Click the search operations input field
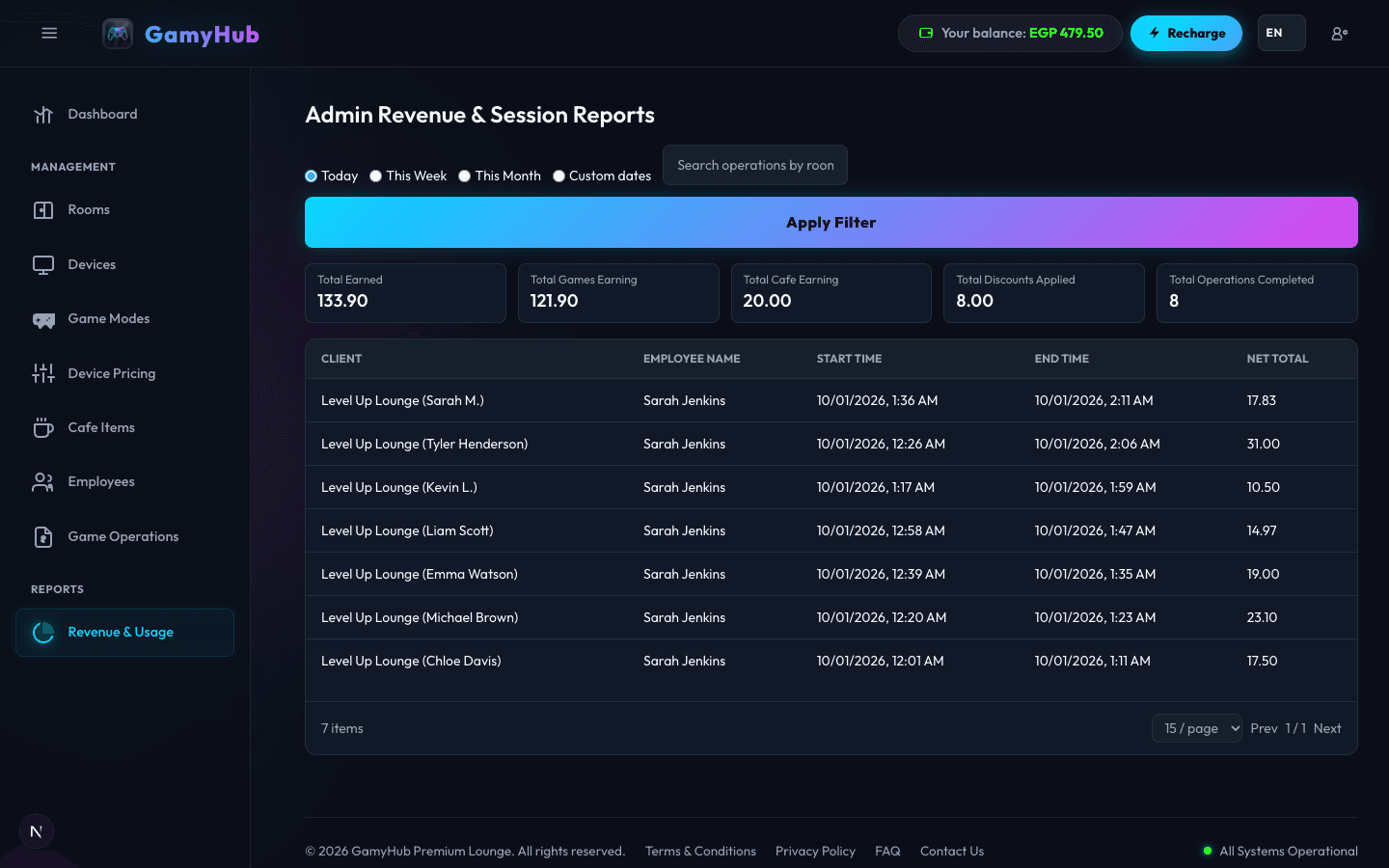This screenshot has height=868, width=1389. [x=755, y=165]
